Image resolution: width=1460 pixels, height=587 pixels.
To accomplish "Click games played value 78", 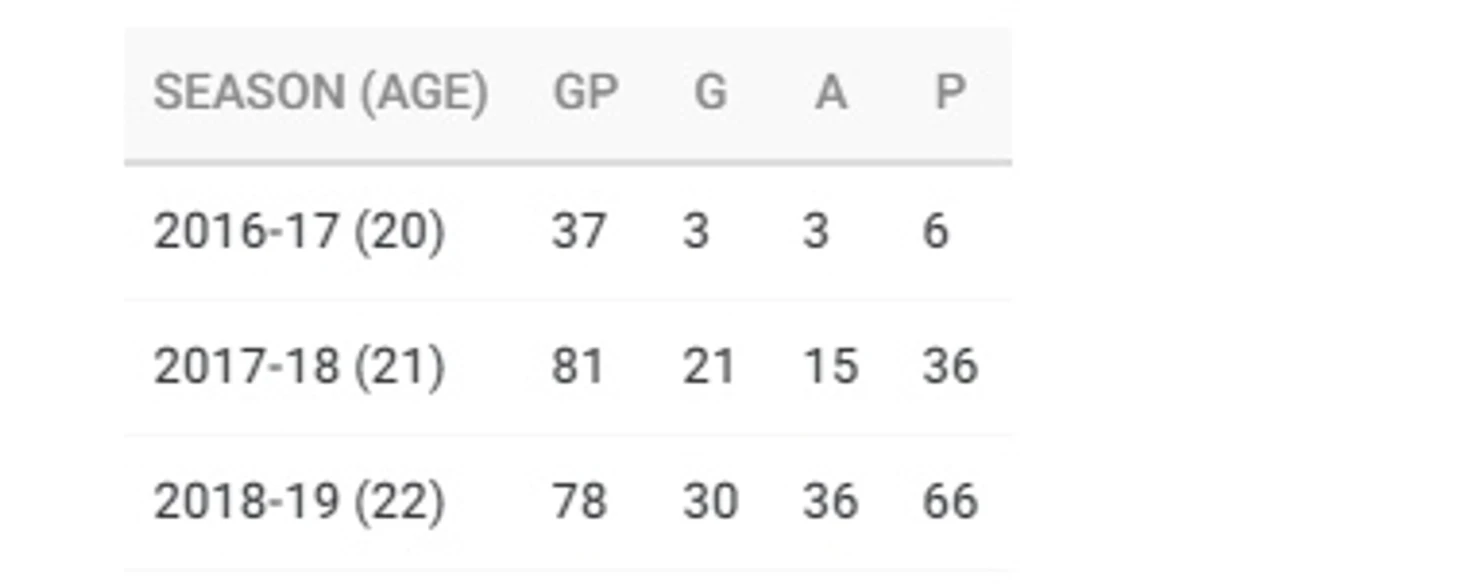I will (x=579, y=502).
